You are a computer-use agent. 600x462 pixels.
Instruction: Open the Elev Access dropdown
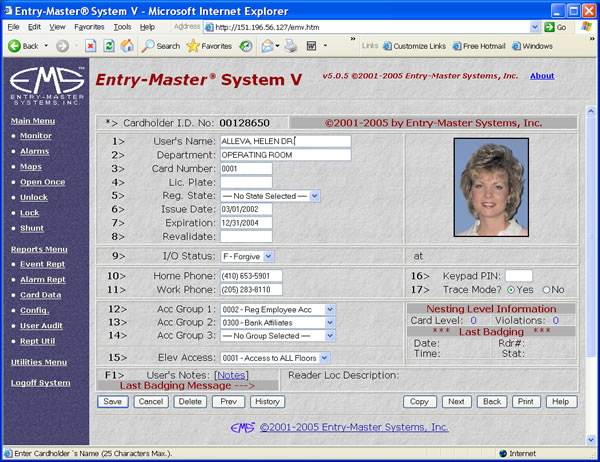coord(324,358)
